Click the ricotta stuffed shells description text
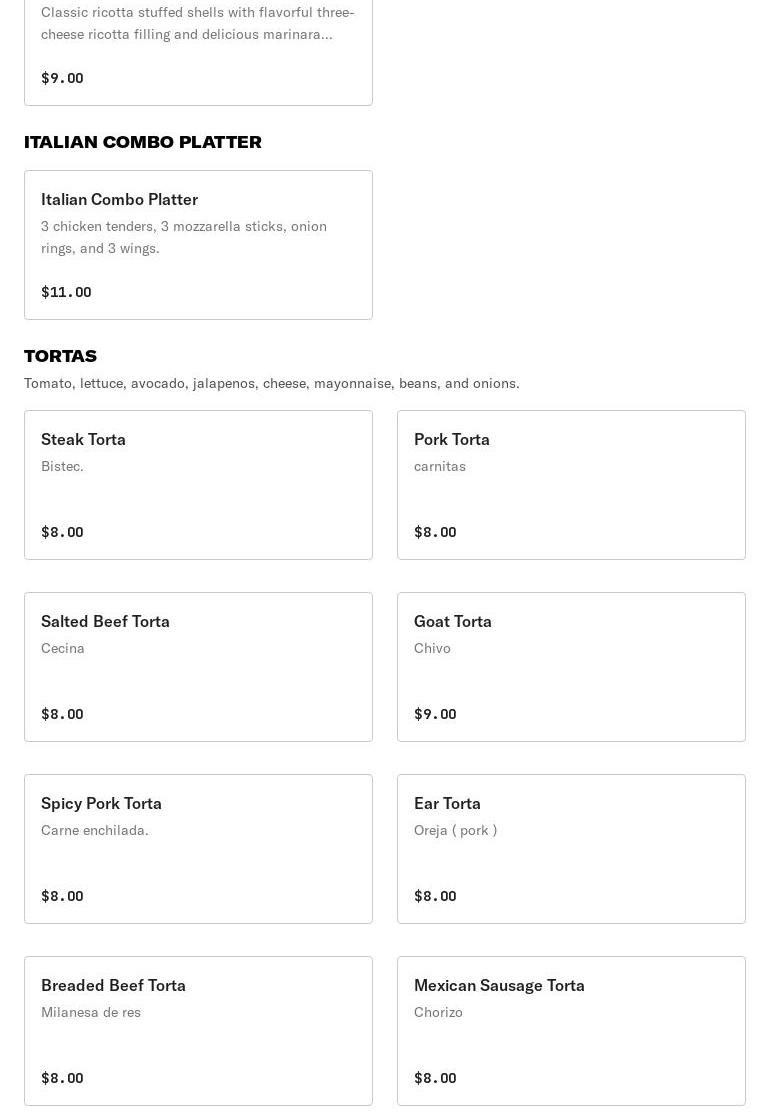Image resolution: width=770 pixels, height=1118 pixels. pyautogui.click(x=197, y=23)
